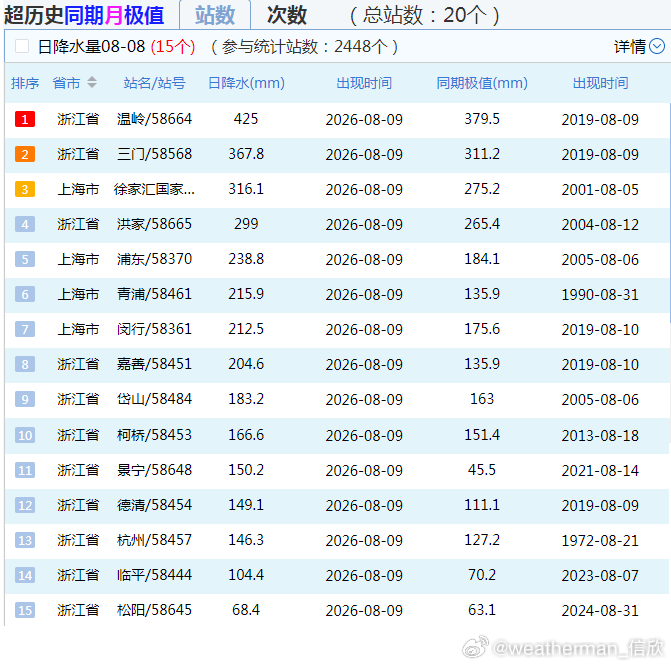
Task: Select station 青浦/58461
Action: [154, 294]
